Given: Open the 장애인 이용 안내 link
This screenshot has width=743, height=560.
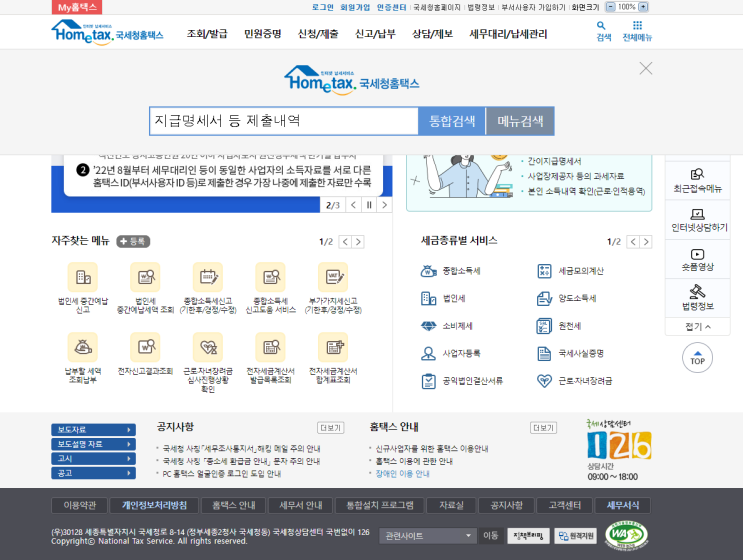Looking at the screenshot, I should click(402, 474).
